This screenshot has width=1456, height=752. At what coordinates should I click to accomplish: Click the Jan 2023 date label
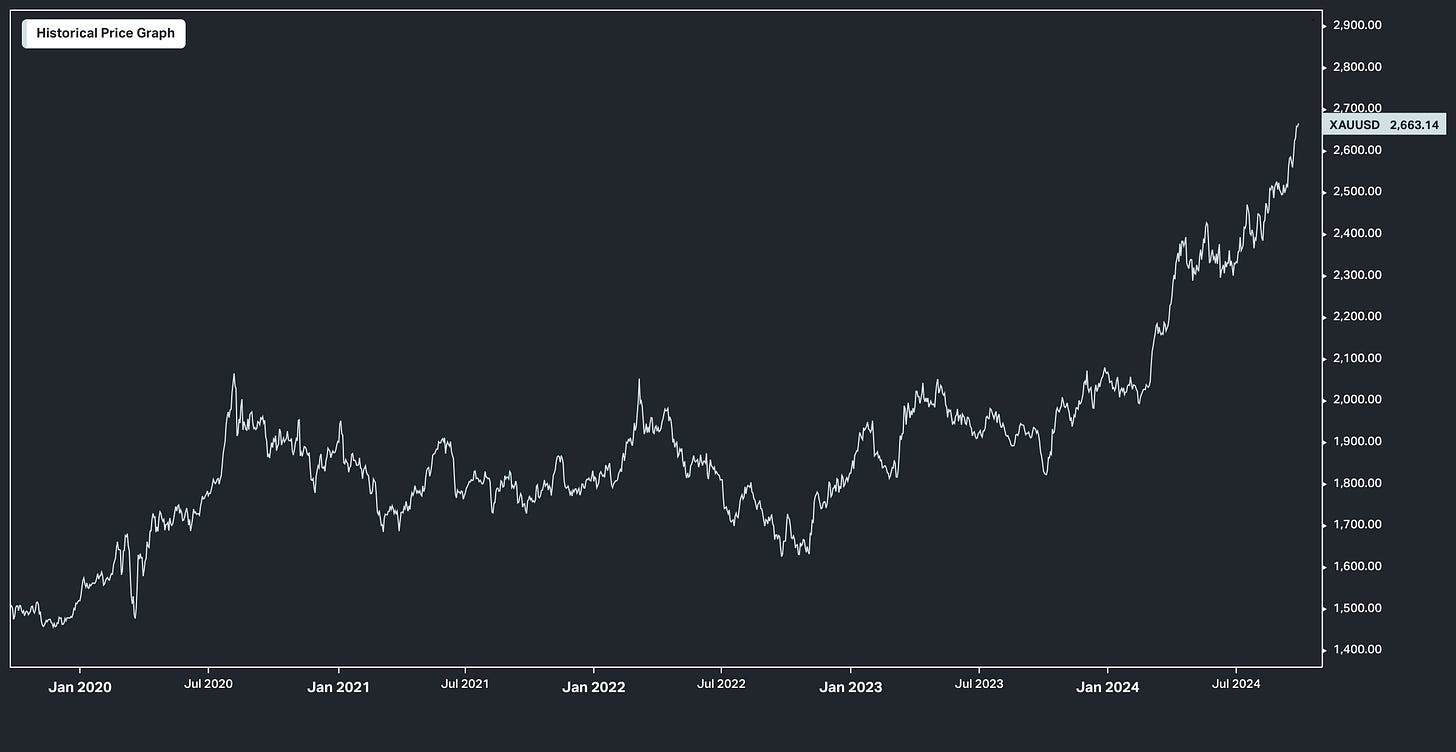(851, 687)
